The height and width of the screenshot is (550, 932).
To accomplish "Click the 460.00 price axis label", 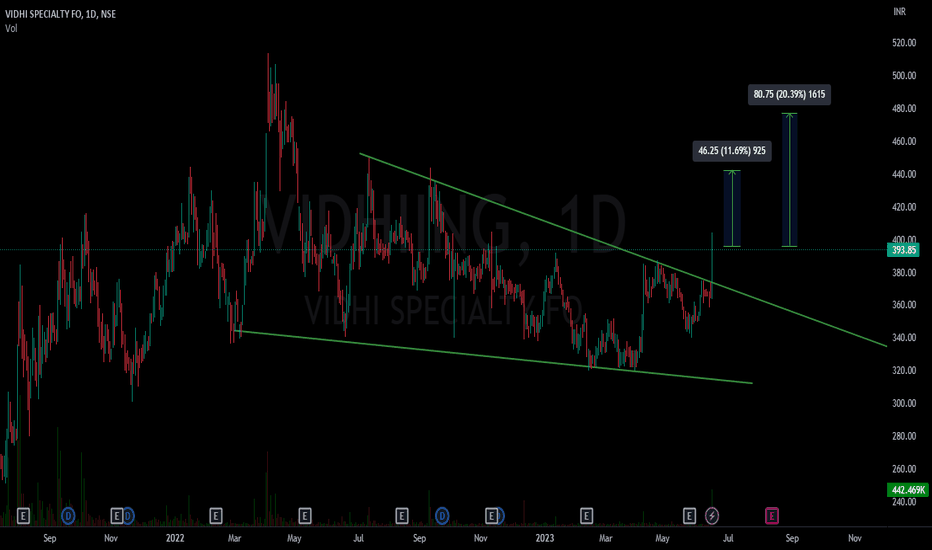I will (904, 142).
